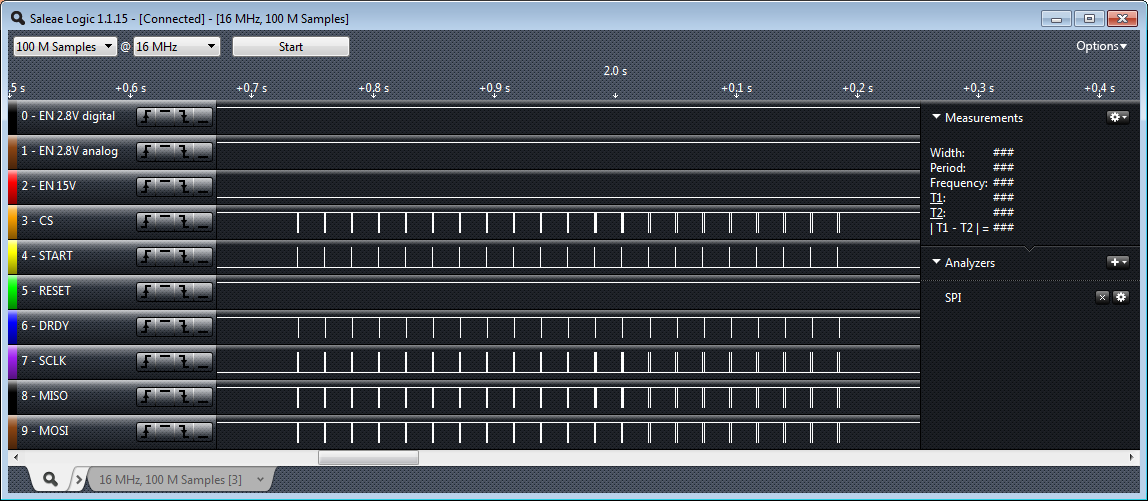The height and width of the screenshot is (501, 1148).
Task: Set high level trigger on DRDY channel
Action: (165, 326)
